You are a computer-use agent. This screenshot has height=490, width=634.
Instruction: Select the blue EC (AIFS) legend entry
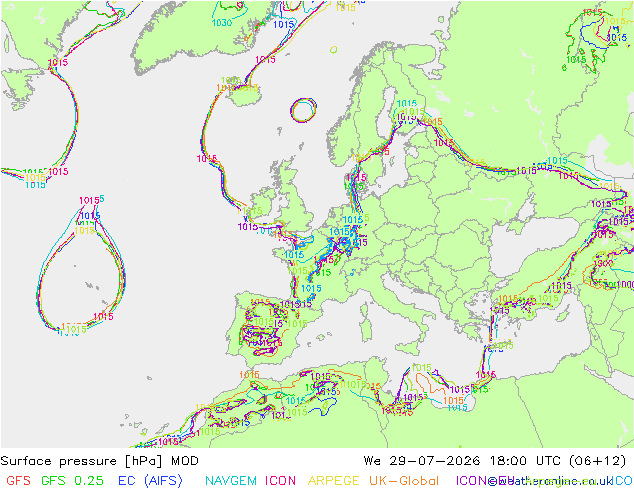(150, 480)
